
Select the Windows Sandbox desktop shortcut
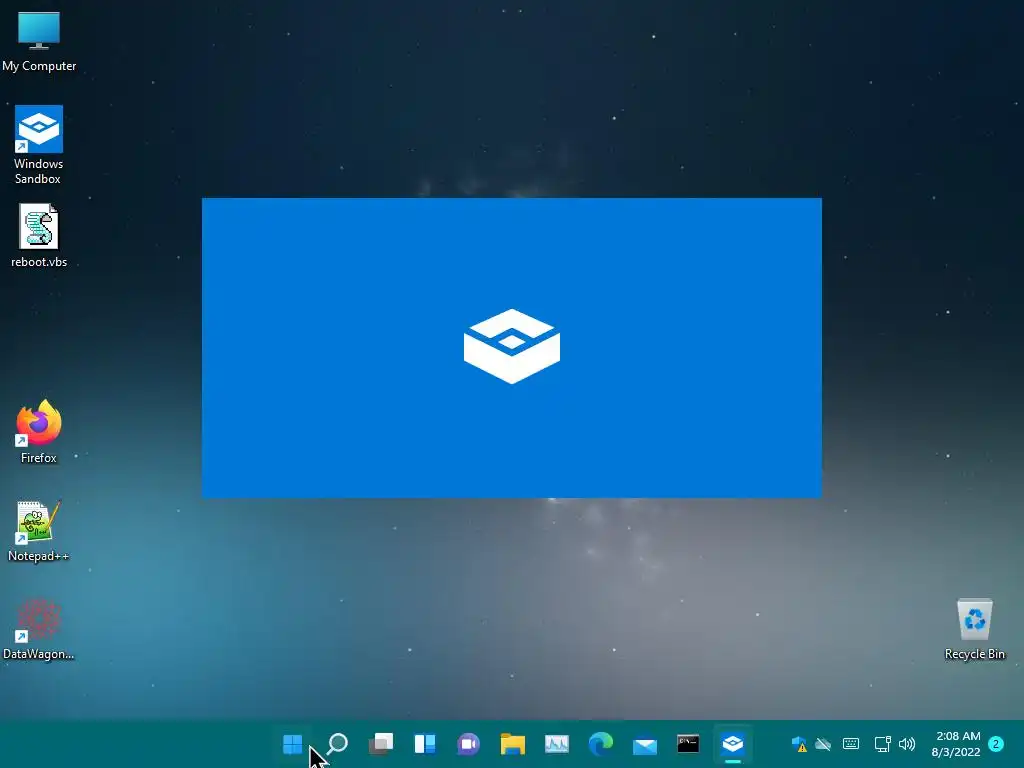pyautogui.click(x=39, y=145)
